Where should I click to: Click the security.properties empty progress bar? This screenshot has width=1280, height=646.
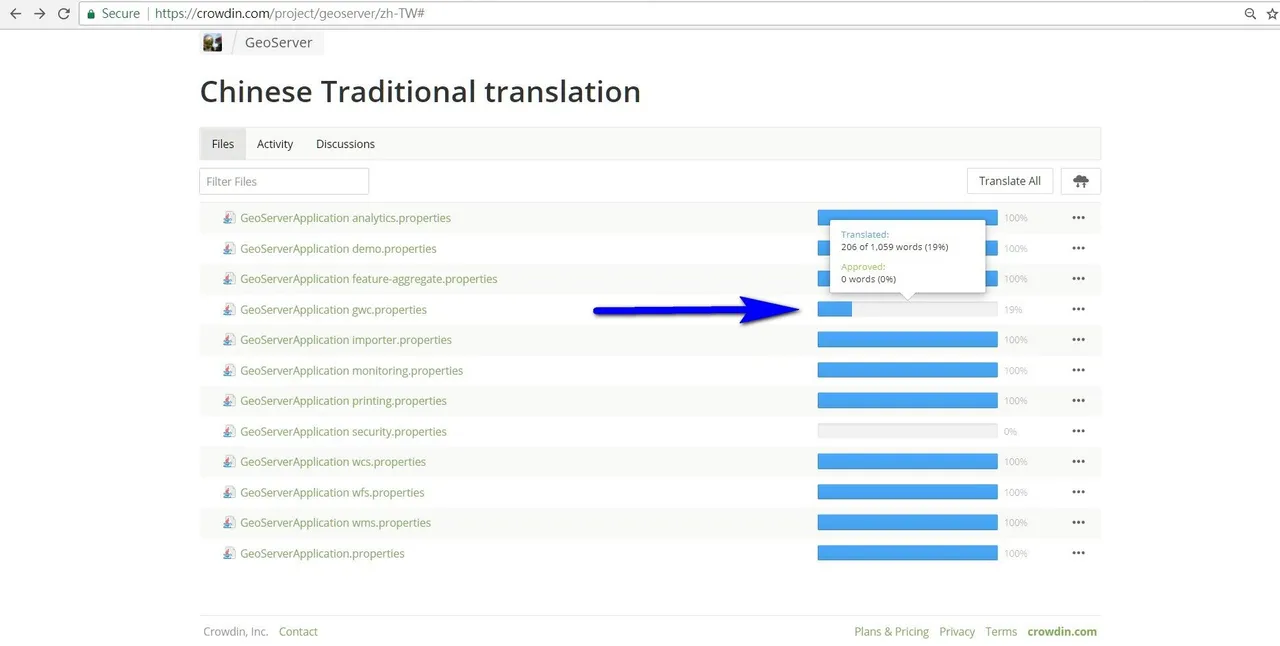tap(907, 432)
